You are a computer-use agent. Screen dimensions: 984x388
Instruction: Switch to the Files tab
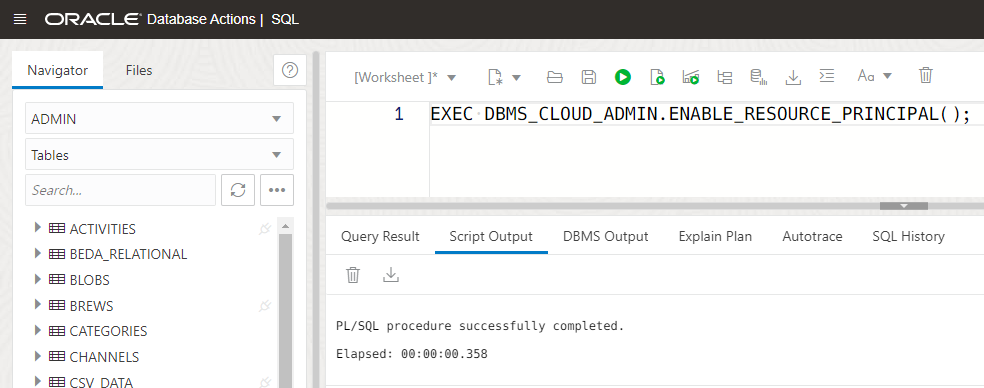coord(139,70)
